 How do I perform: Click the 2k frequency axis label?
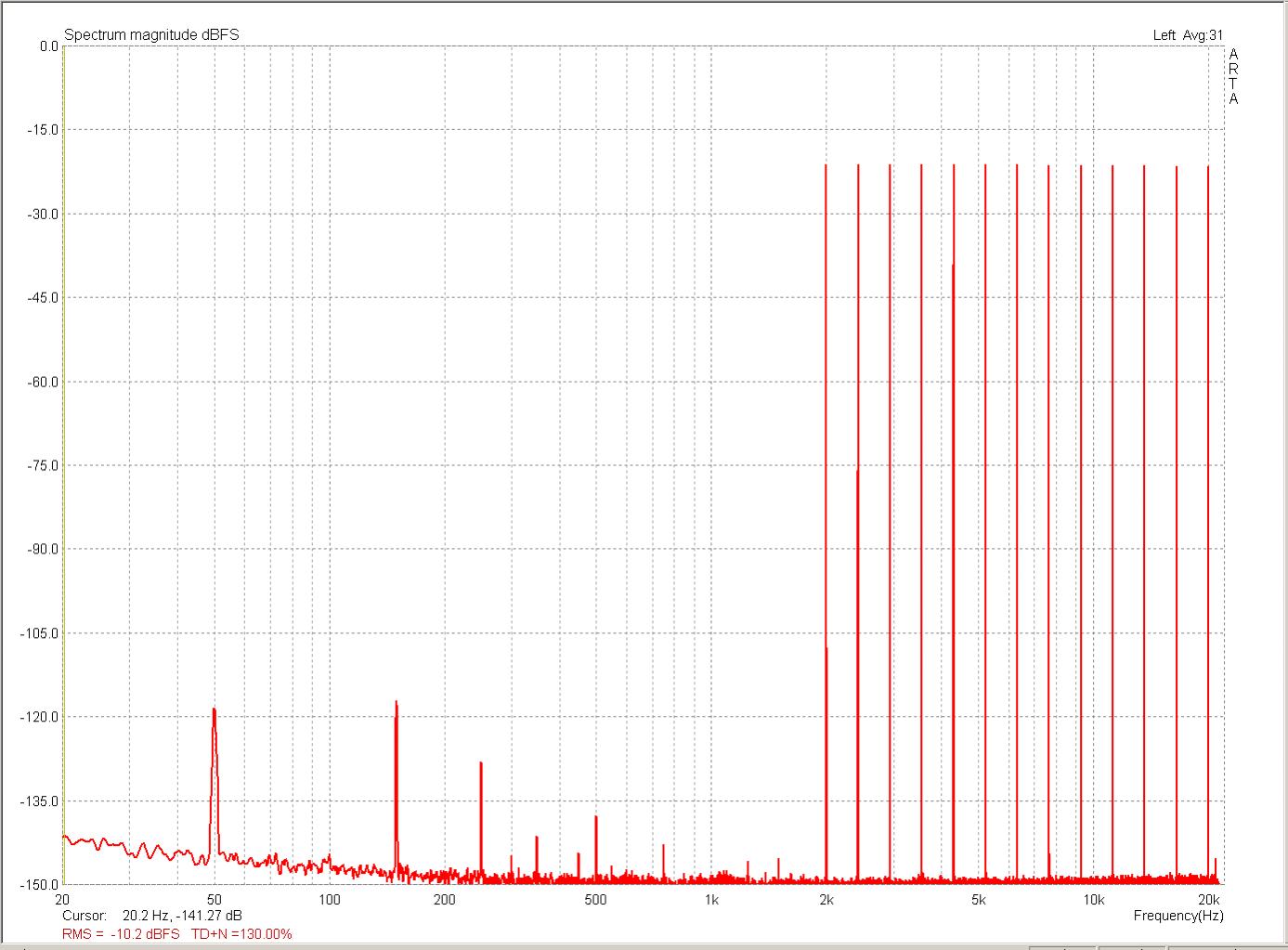[x=826, y=899]
